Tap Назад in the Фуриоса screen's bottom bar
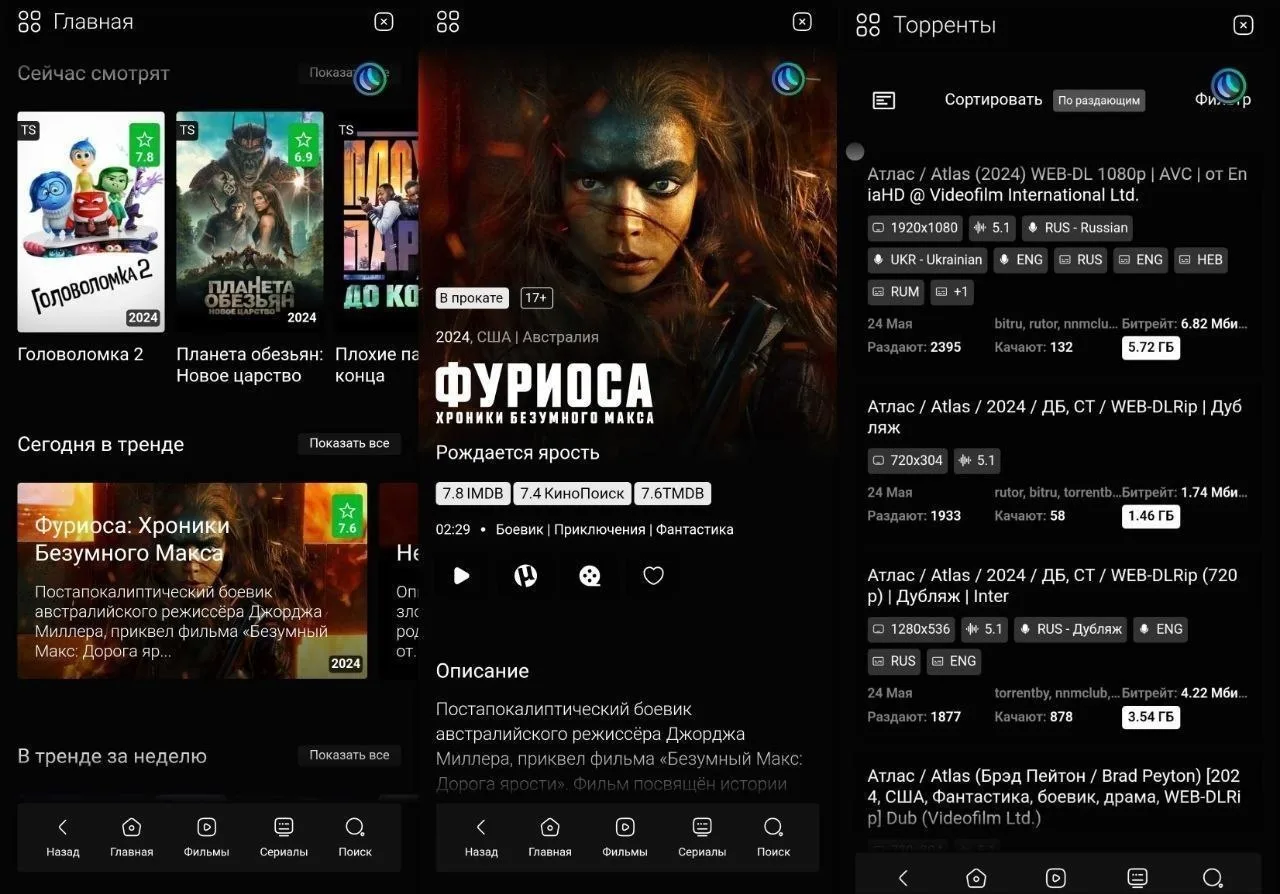Screen dimensions: 1280x894 click(x=481, y=837)
